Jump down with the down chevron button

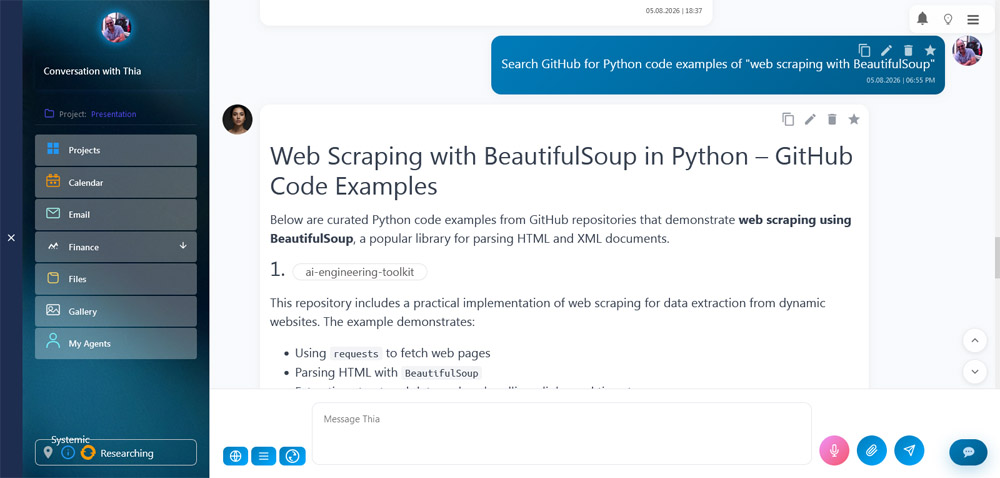974,371
